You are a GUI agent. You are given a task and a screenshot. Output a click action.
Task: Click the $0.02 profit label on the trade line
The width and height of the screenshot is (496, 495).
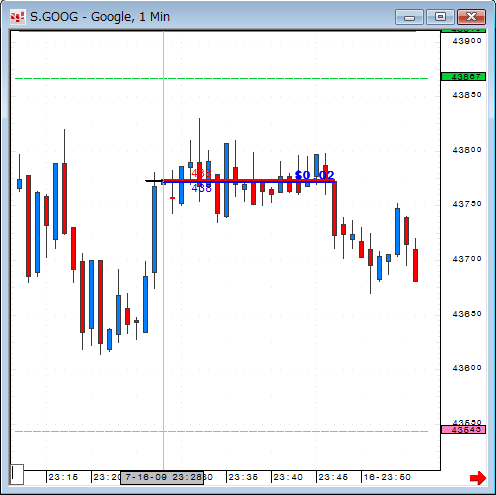click(314, 175)
